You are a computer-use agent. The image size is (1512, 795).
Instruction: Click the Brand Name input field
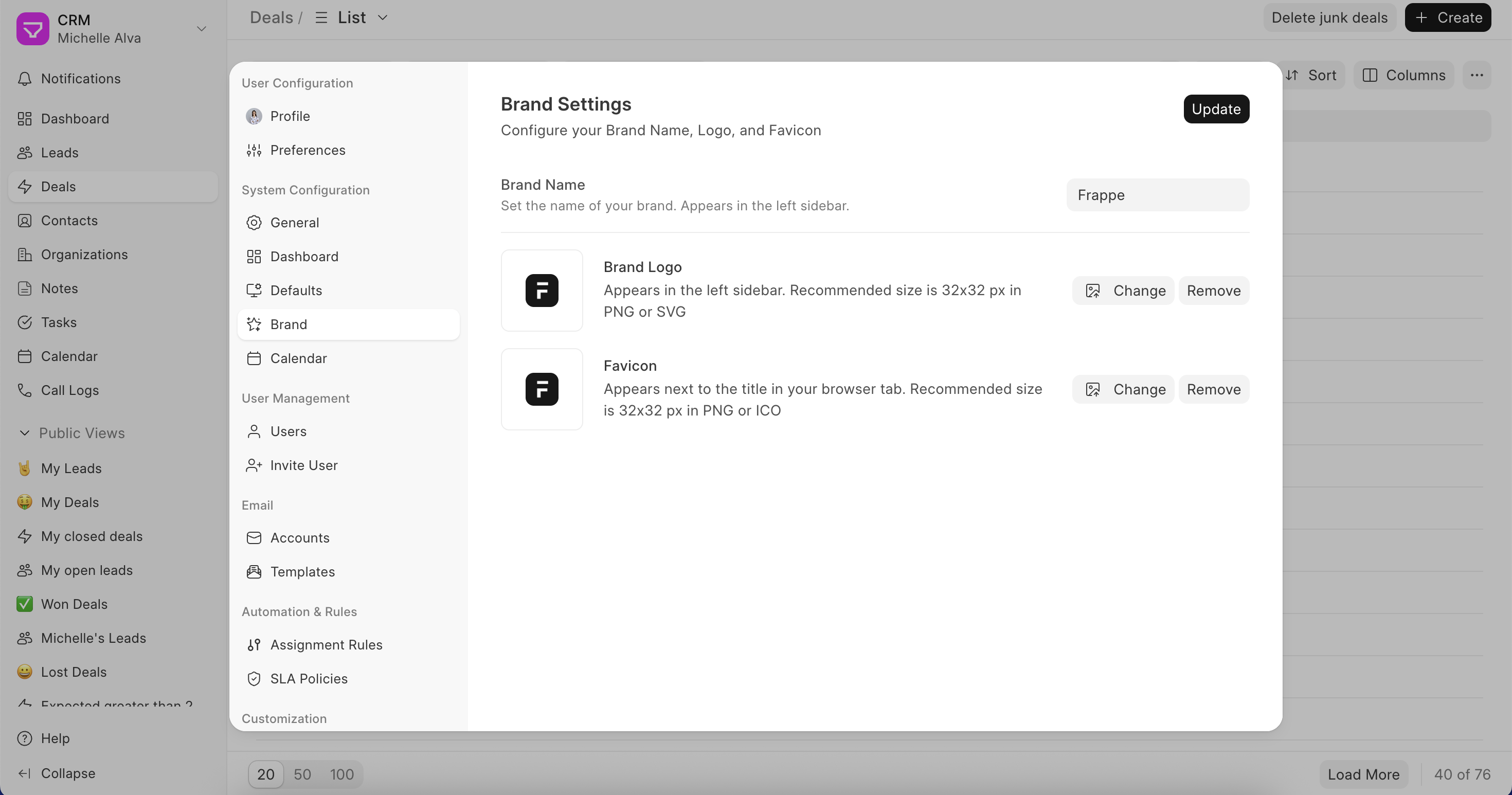[x=1157, y=195]
